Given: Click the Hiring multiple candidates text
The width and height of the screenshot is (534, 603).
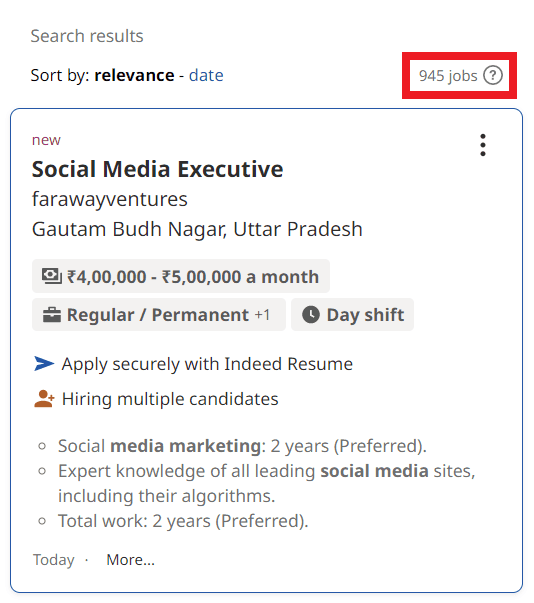Looking at the screenshot, I should pyautogui.click(x=170, y=399).
